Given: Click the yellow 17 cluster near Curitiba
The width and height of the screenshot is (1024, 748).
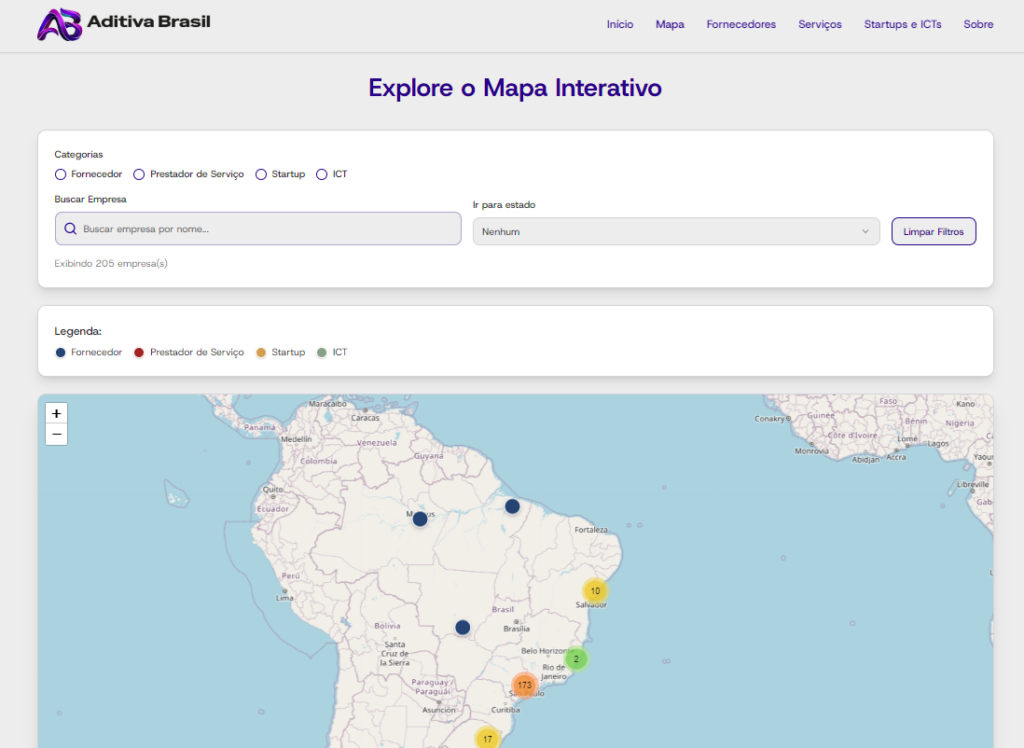Looking at the screenshot, I should click(x=487, y=738).
